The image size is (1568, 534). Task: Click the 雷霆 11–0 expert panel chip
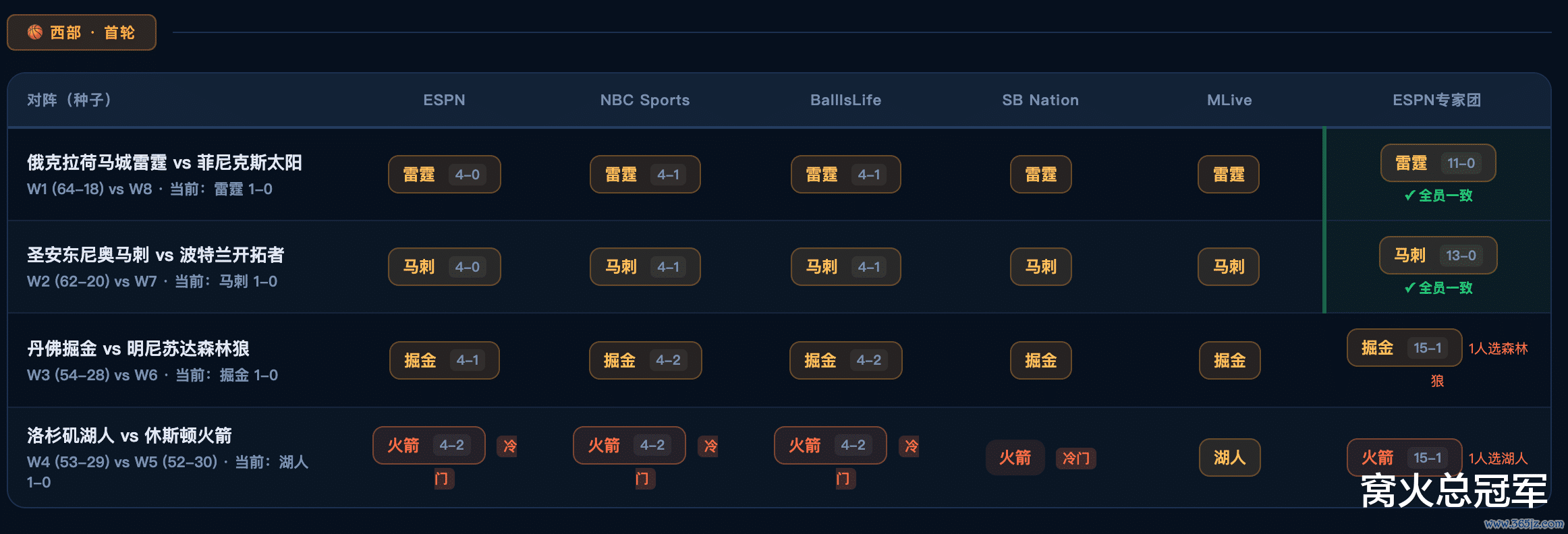1438,163
